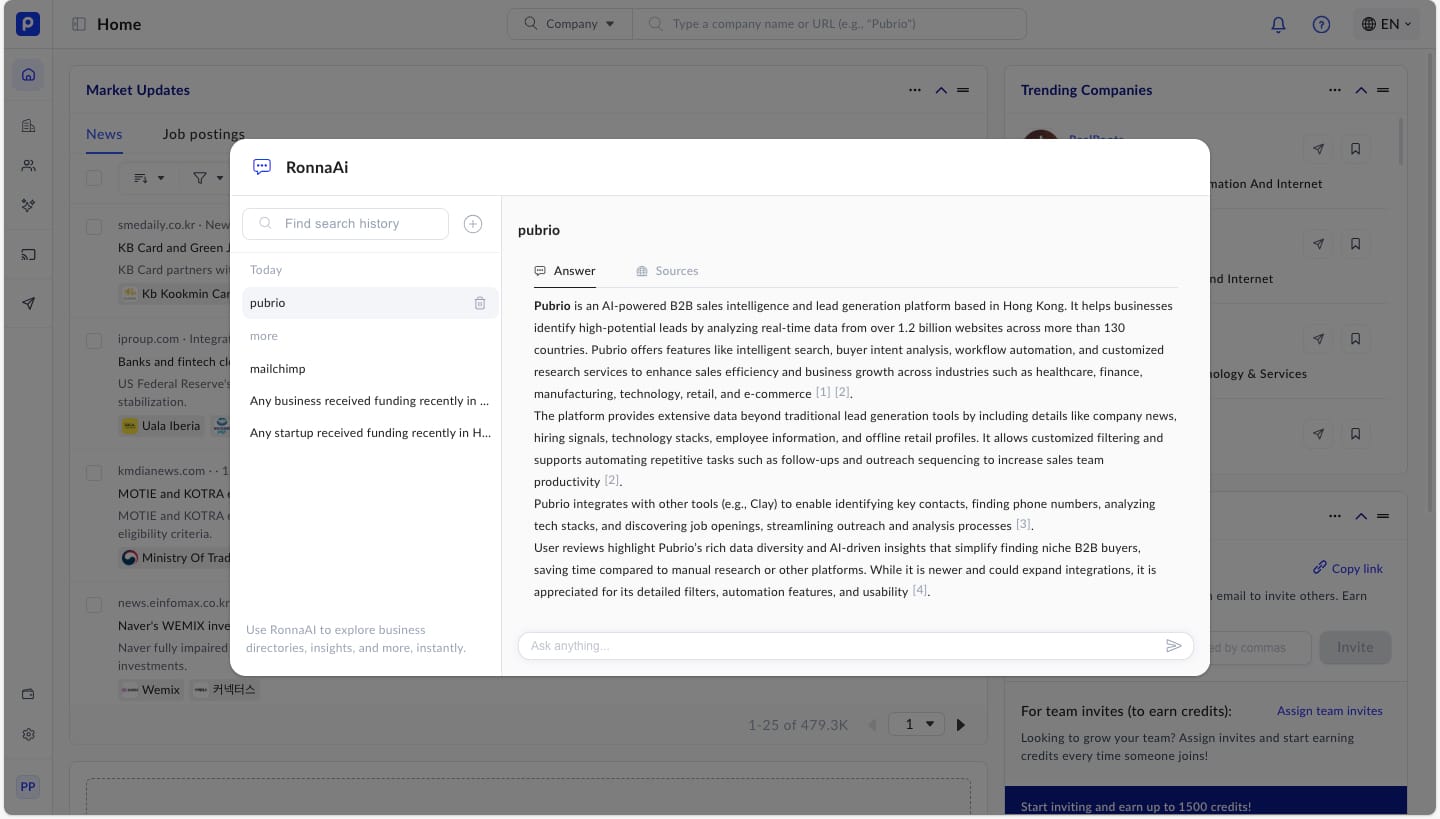The image size is (1440, 819).
Task: Check the select-all news checkbox
Action: pos(94,178)
